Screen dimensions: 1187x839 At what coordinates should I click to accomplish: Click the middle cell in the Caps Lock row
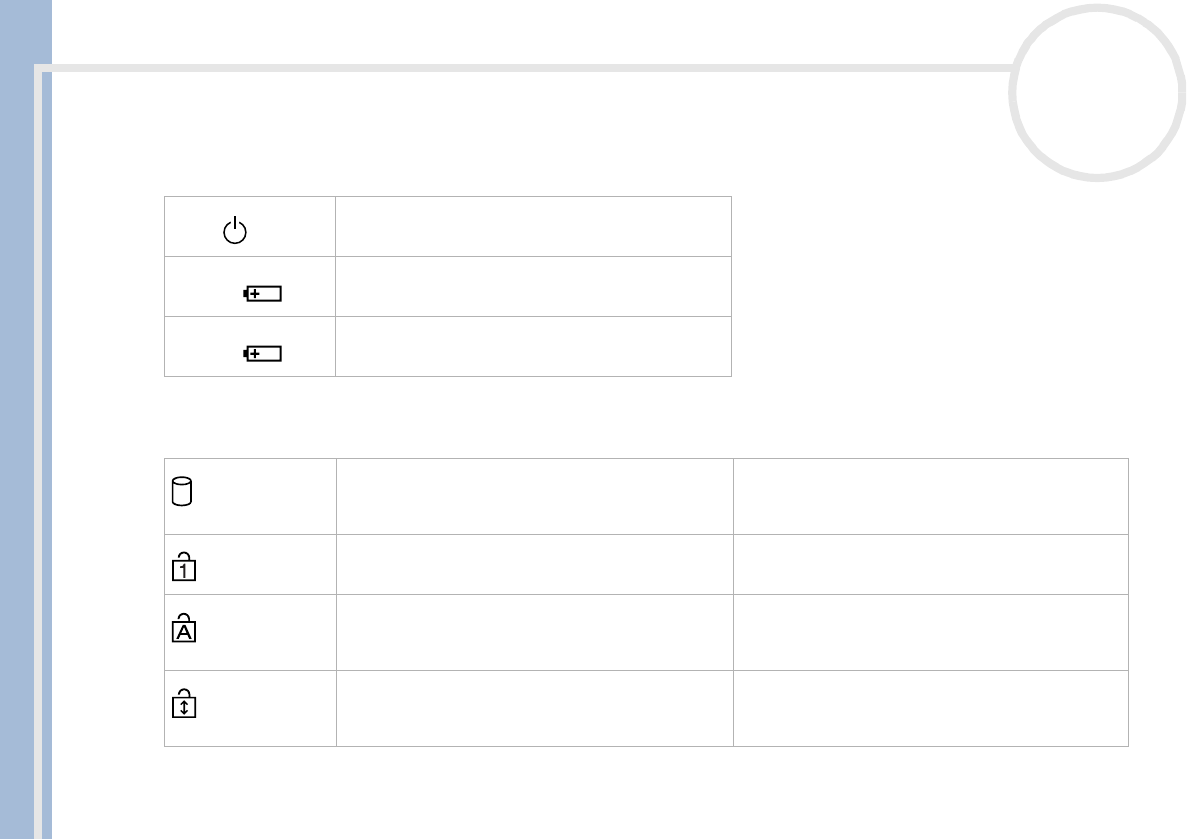[x=534, y=632]
